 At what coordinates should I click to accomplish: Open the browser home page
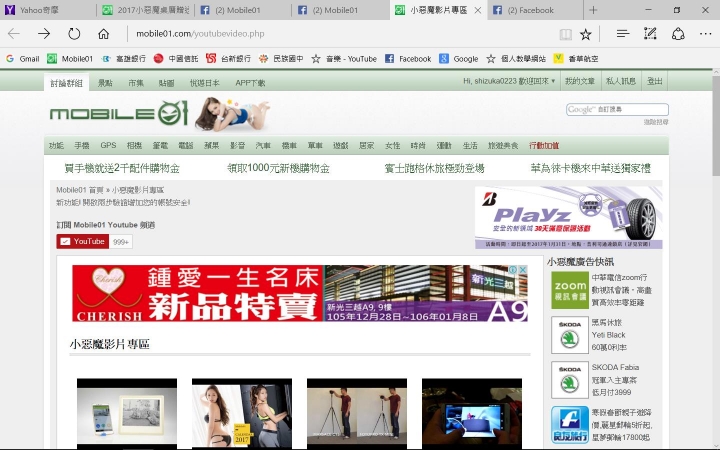click(x=104, y=34)
